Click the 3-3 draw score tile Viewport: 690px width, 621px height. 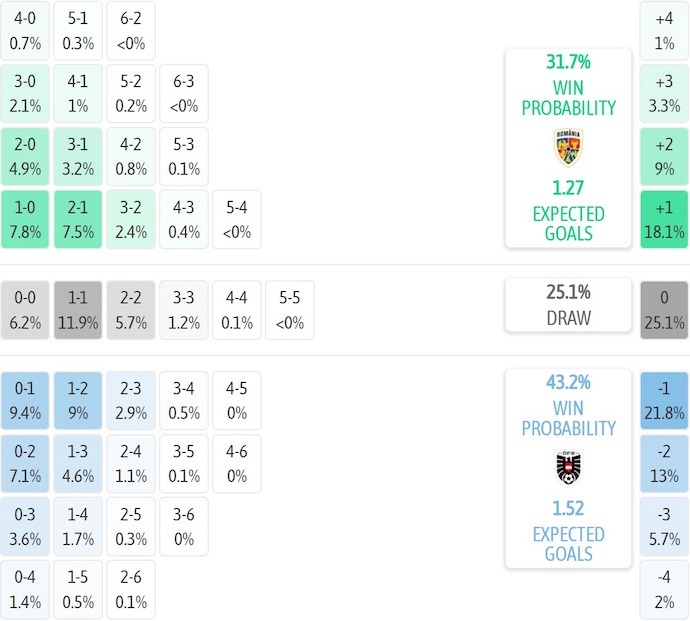(x=184, y=310)
